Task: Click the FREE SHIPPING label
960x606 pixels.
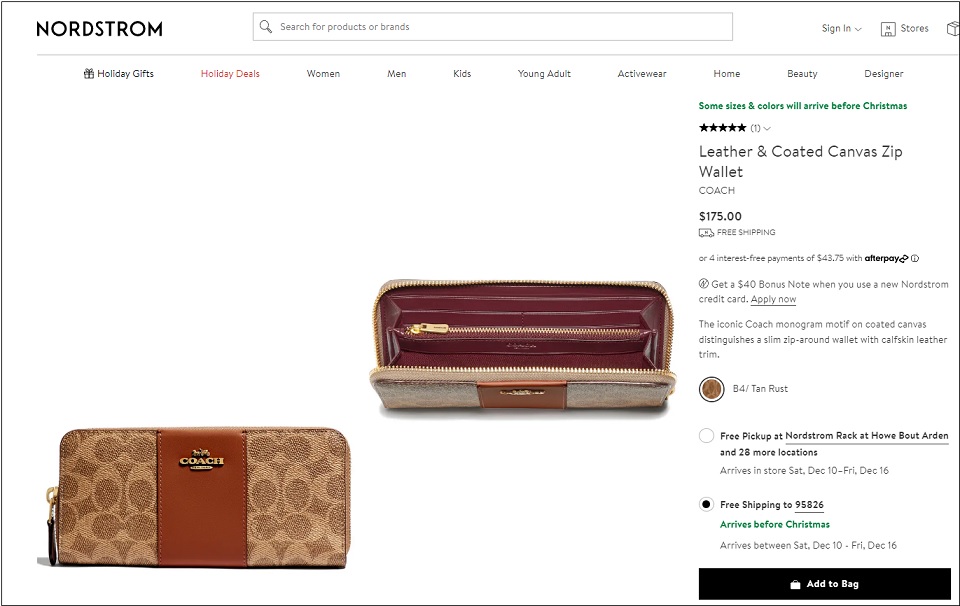Action: (746, 233)
